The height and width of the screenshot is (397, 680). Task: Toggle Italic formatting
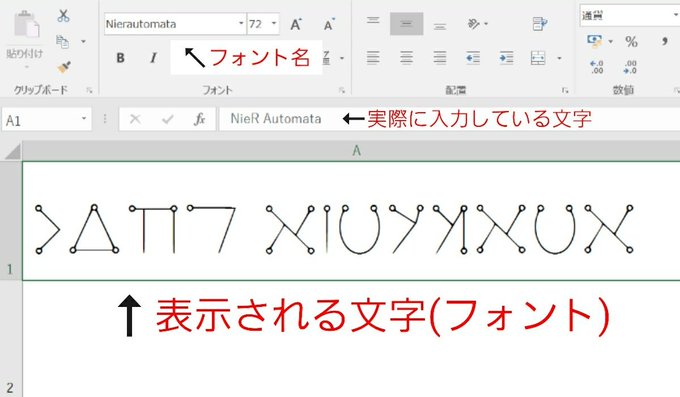pos(153,58)
